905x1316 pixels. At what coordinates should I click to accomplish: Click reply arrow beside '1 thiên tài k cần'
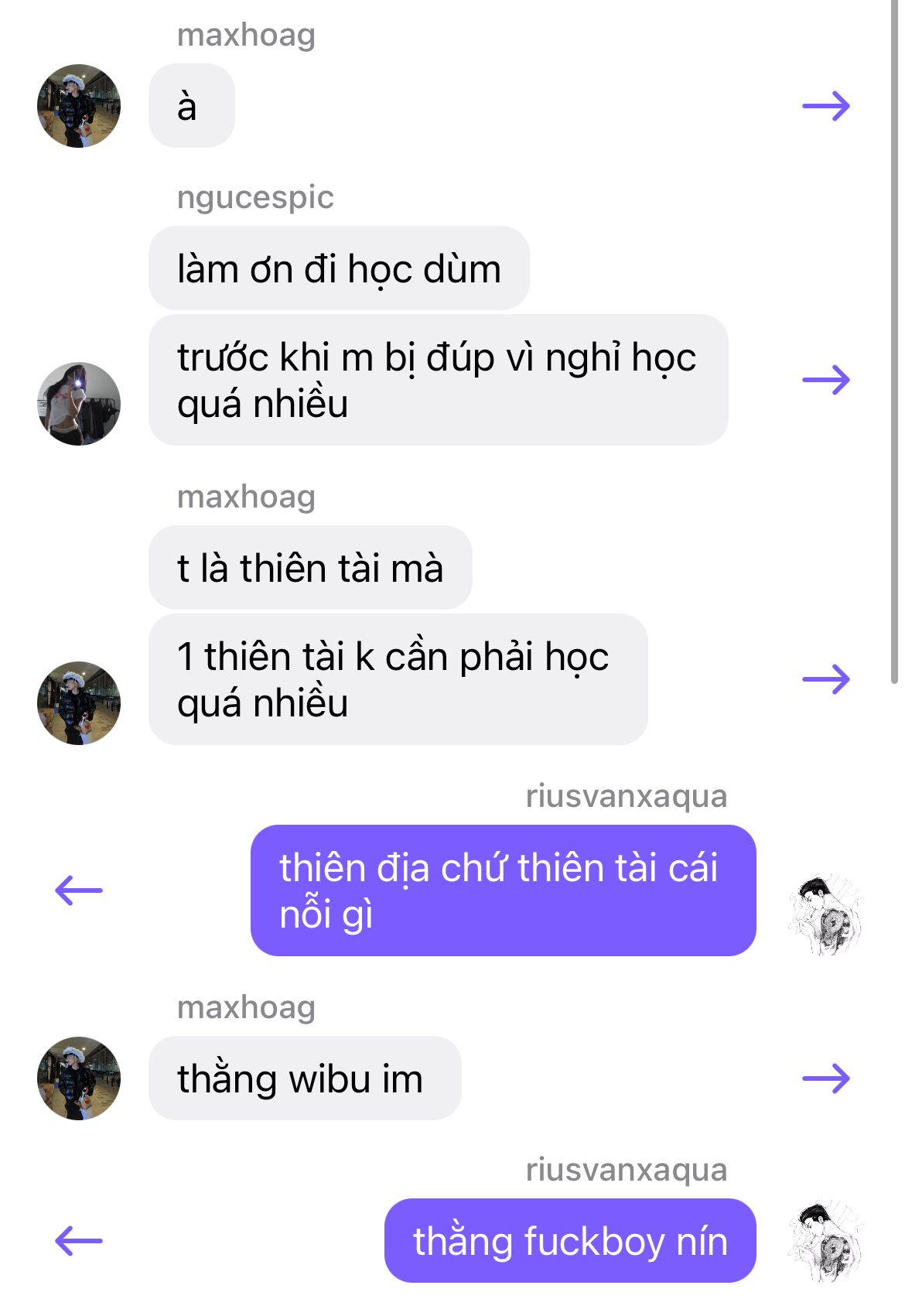pyautogui.click(x=826, y=679)
